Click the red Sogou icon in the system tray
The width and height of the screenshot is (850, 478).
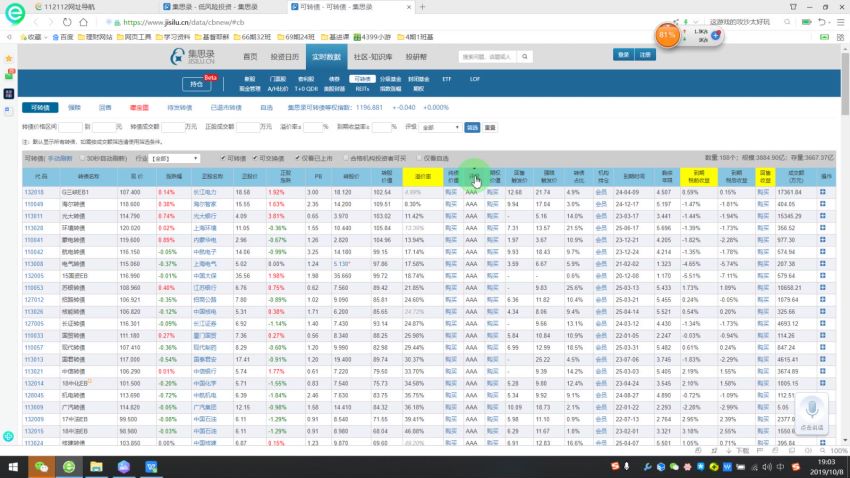[796, 467]
